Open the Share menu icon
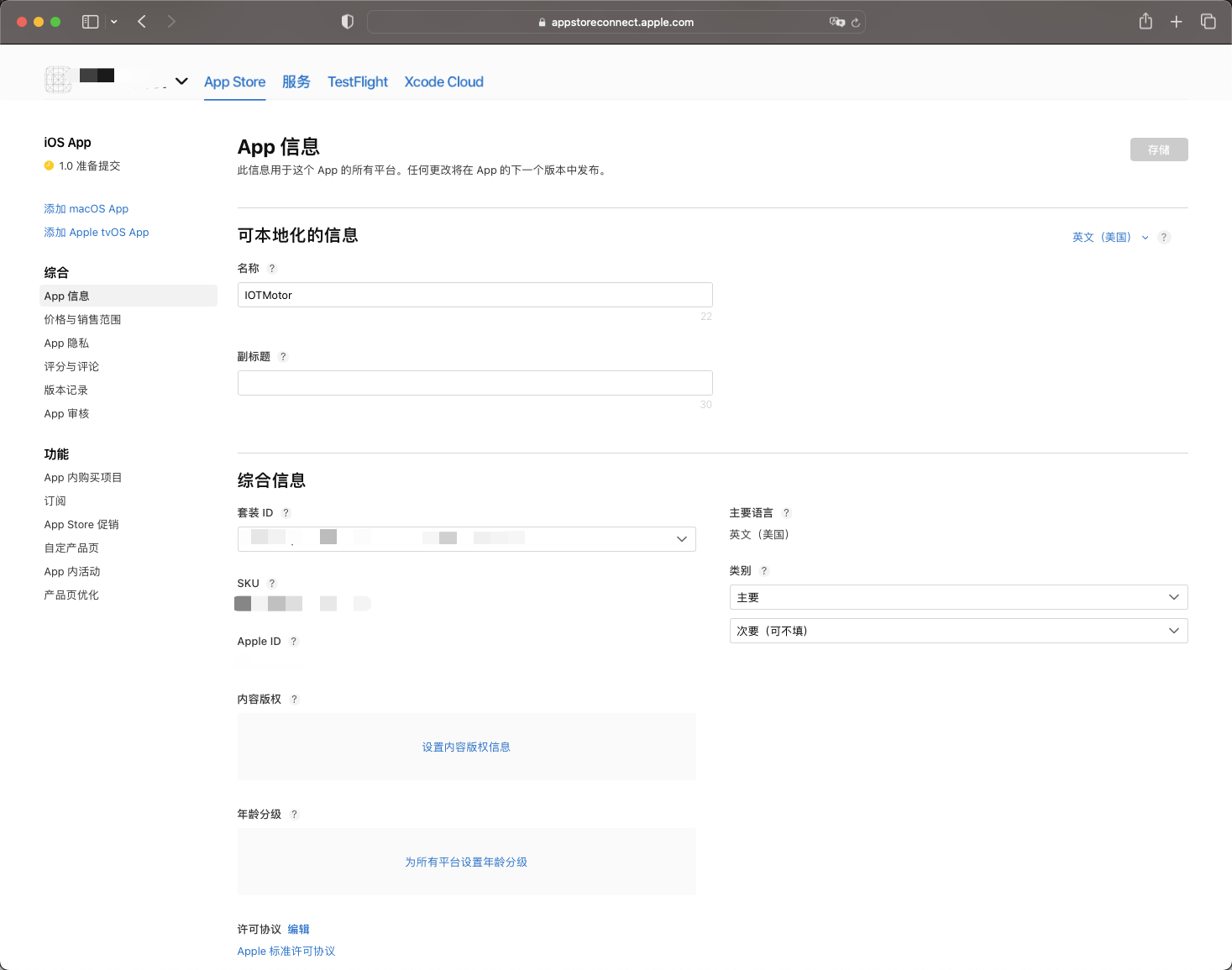Image resolution: width=1232 pixels, height=970 pixels. pyautogui.click(x=1145, y=21)
